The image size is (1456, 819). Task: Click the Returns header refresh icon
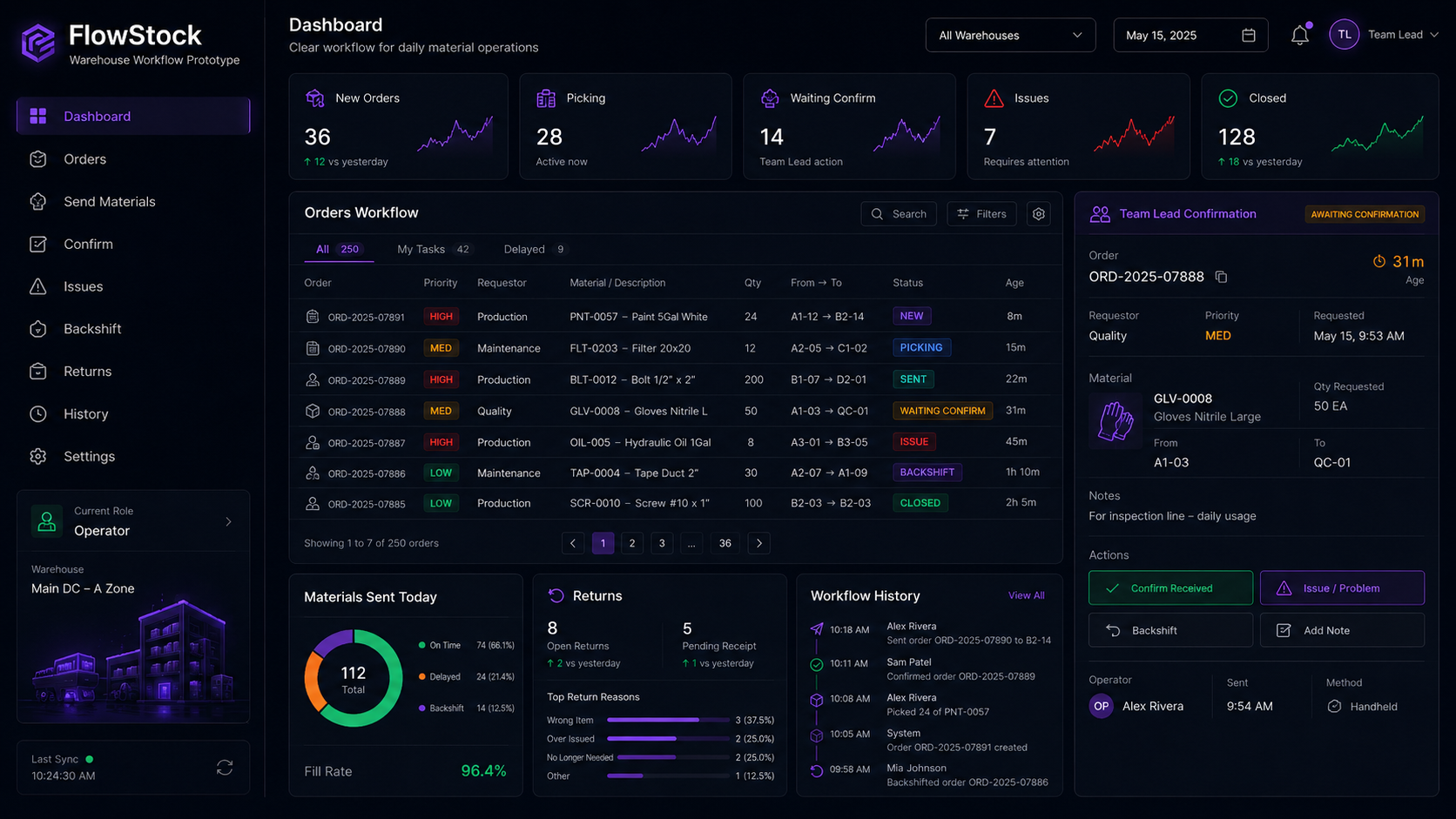click(556, 595)
